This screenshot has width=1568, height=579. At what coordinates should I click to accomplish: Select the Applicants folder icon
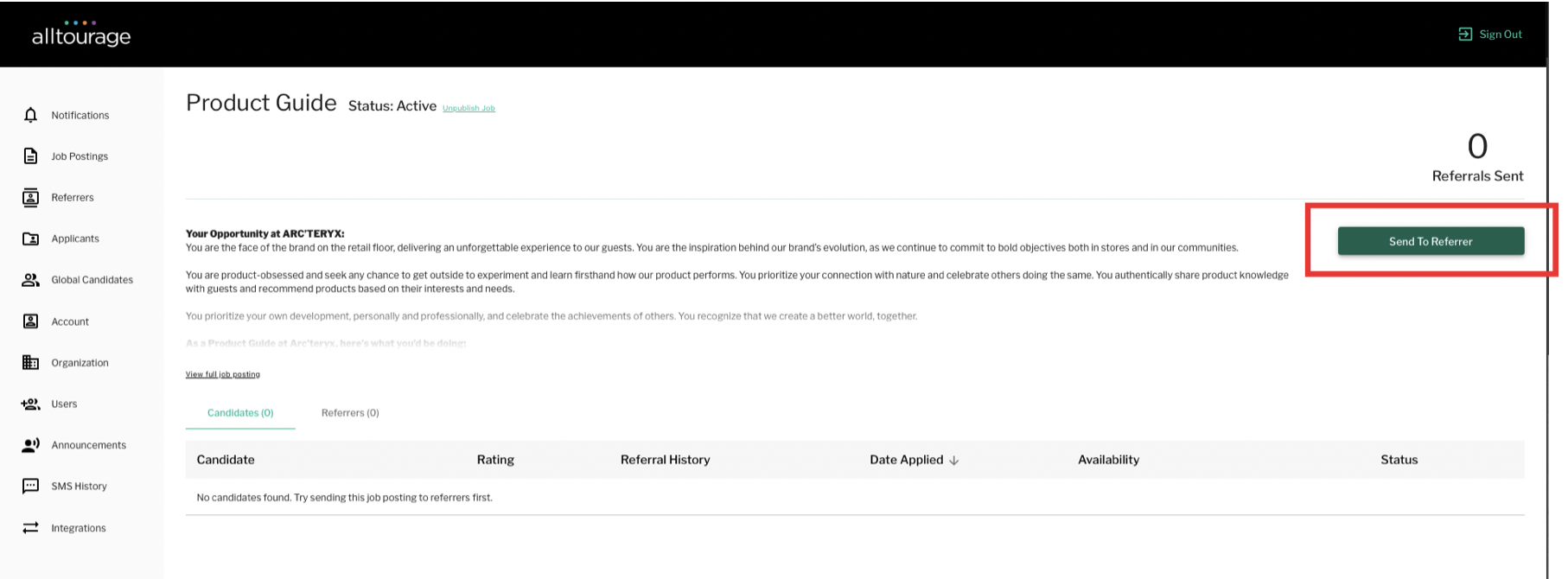30,239
